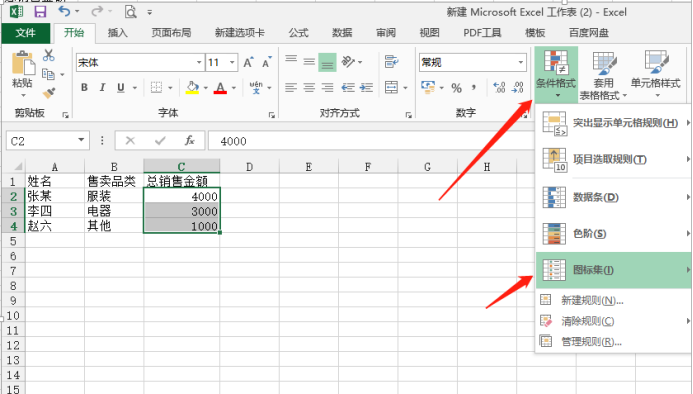Viewport: 693px width, 394px height.
Task: Open the Name Box dropdown arrow
Action: tap(81, 140)
